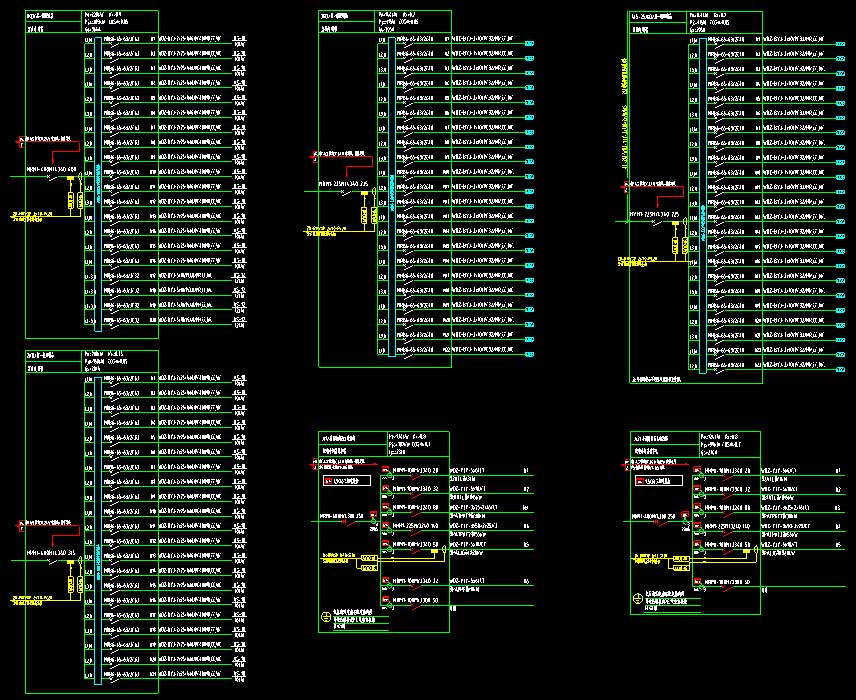Click title cell of bottom-left panel header

[x=54, y=355]
